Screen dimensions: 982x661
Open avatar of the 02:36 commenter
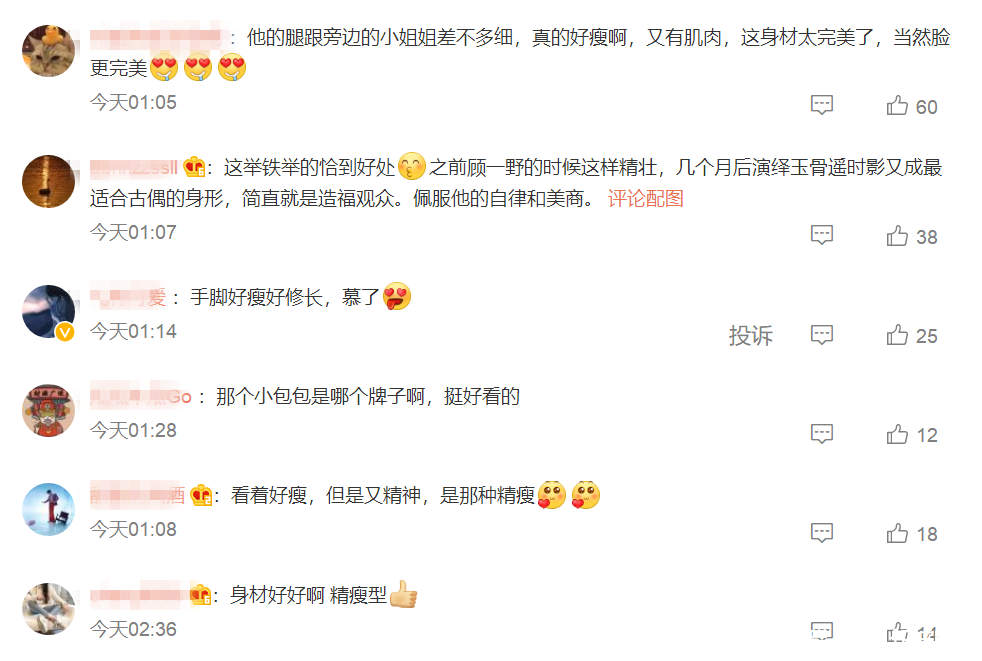49,609
